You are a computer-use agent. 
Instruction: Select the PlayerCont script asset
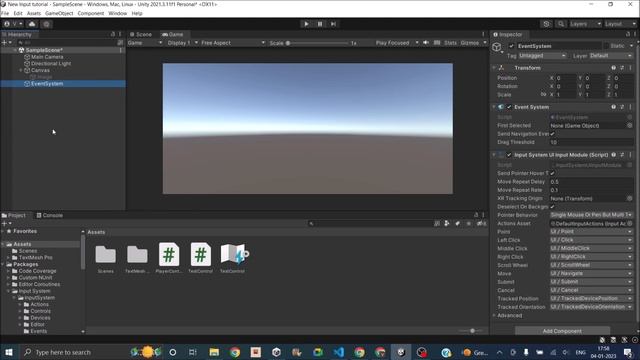tap(169, 257)
